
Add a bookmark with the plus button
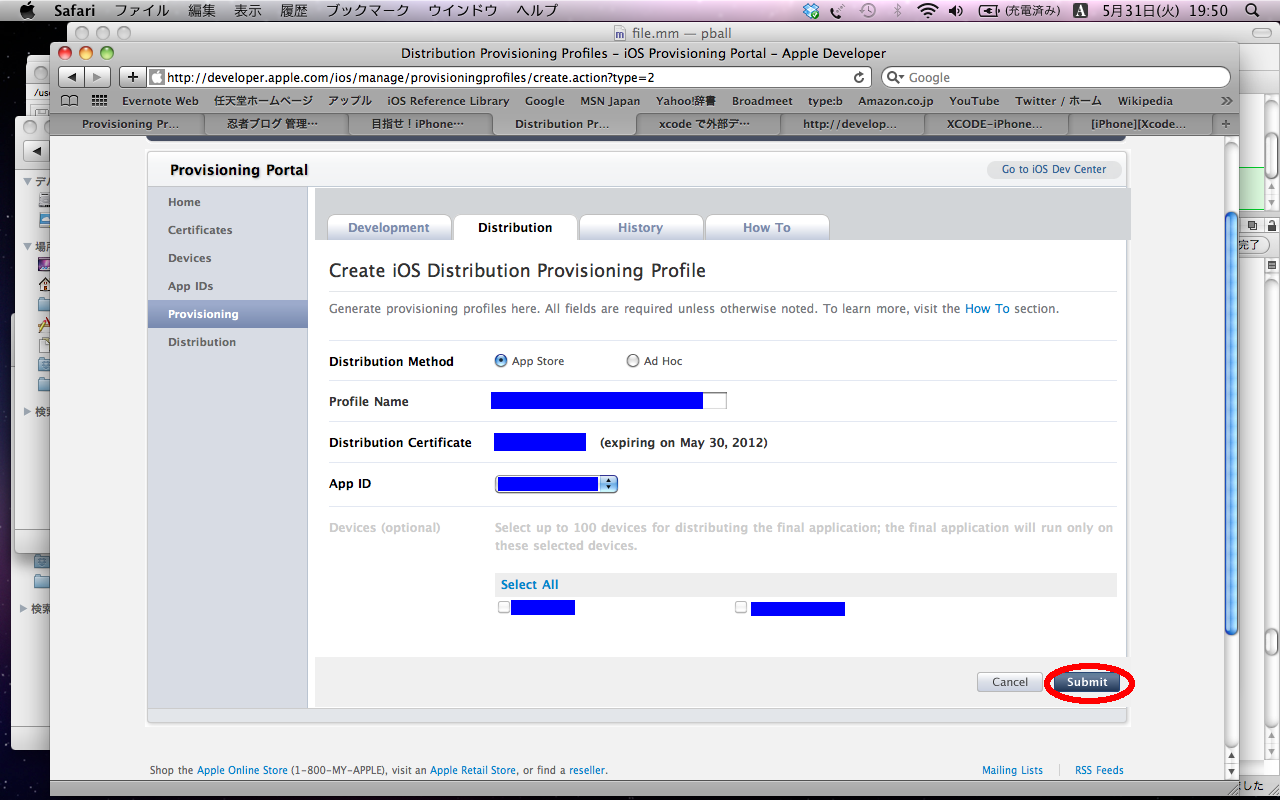(x=133, y=77)
